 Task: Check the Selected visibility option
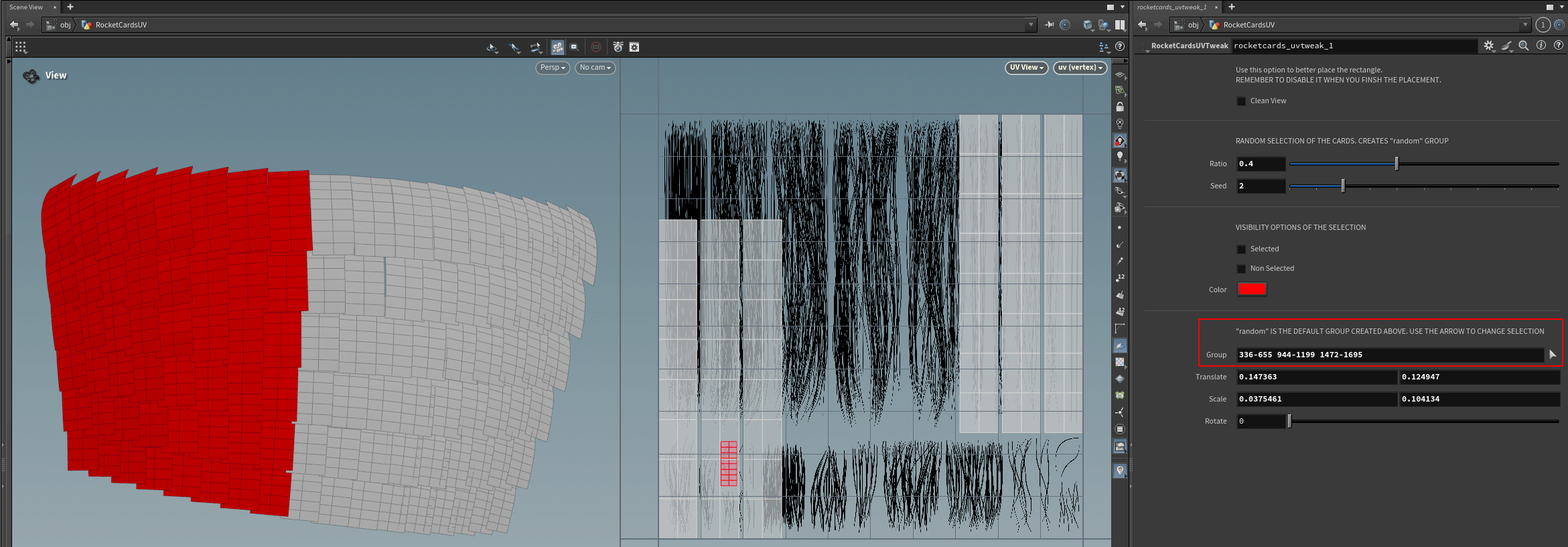pyautogui.click(x=1241, y=249)
